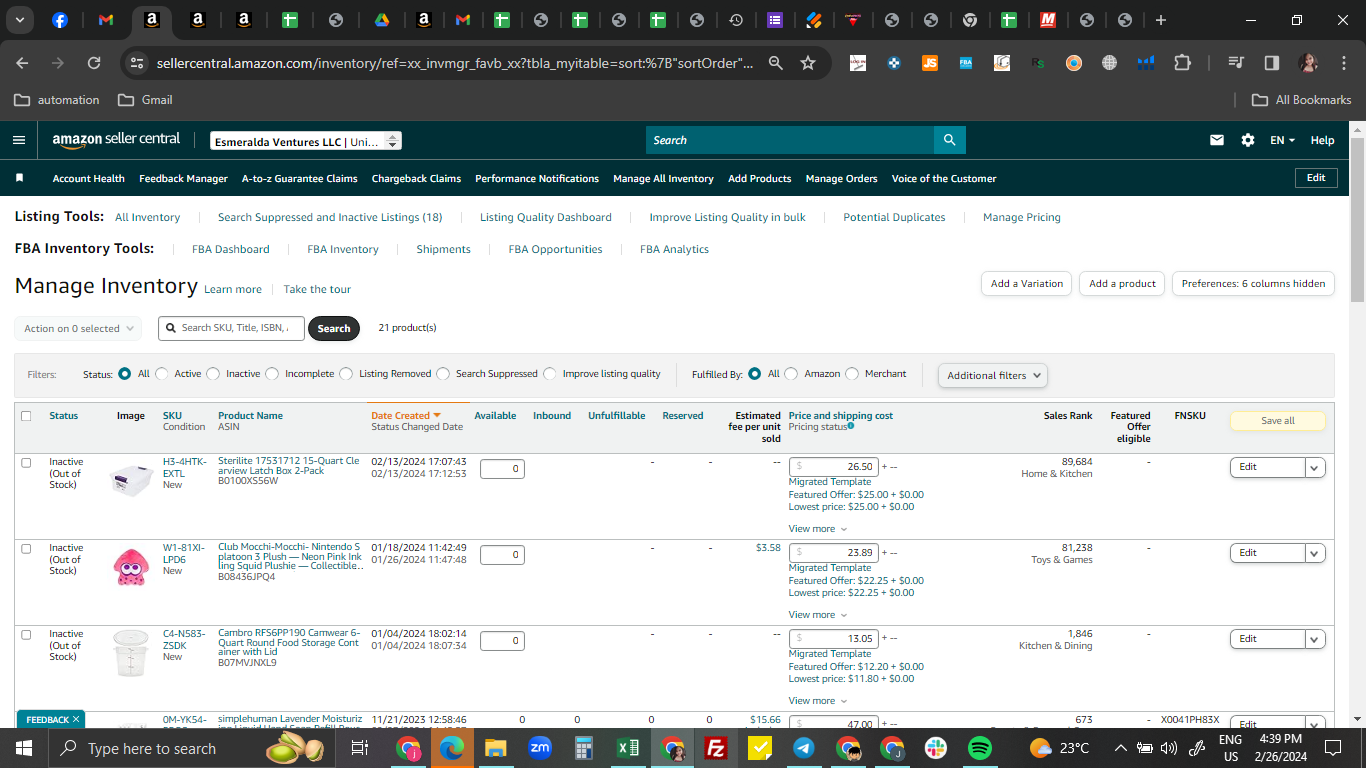Open Task View on the taskbar
Viewport: 1366px width, 768px height.
pos(360,748)
